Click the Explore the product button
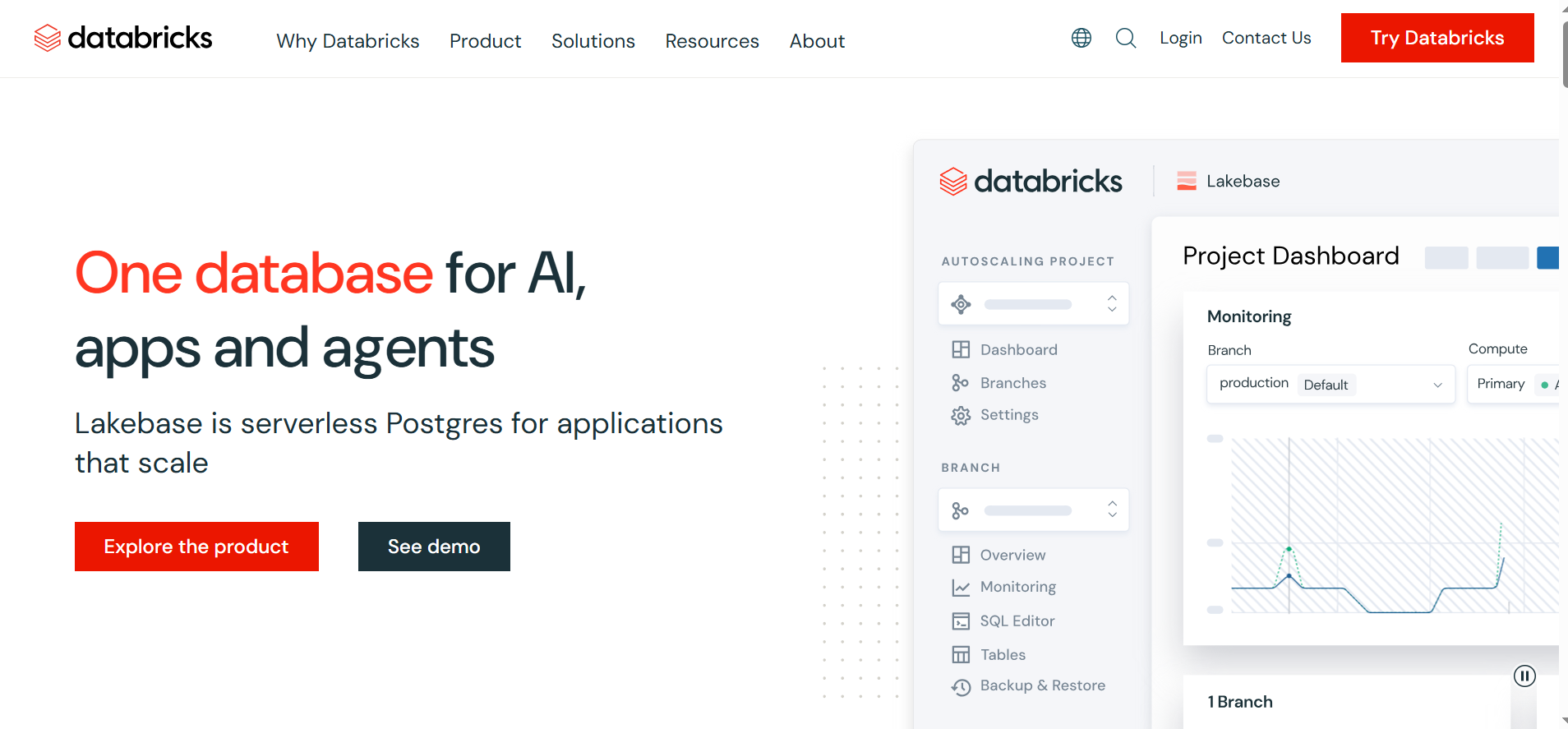 pos(196,547)
